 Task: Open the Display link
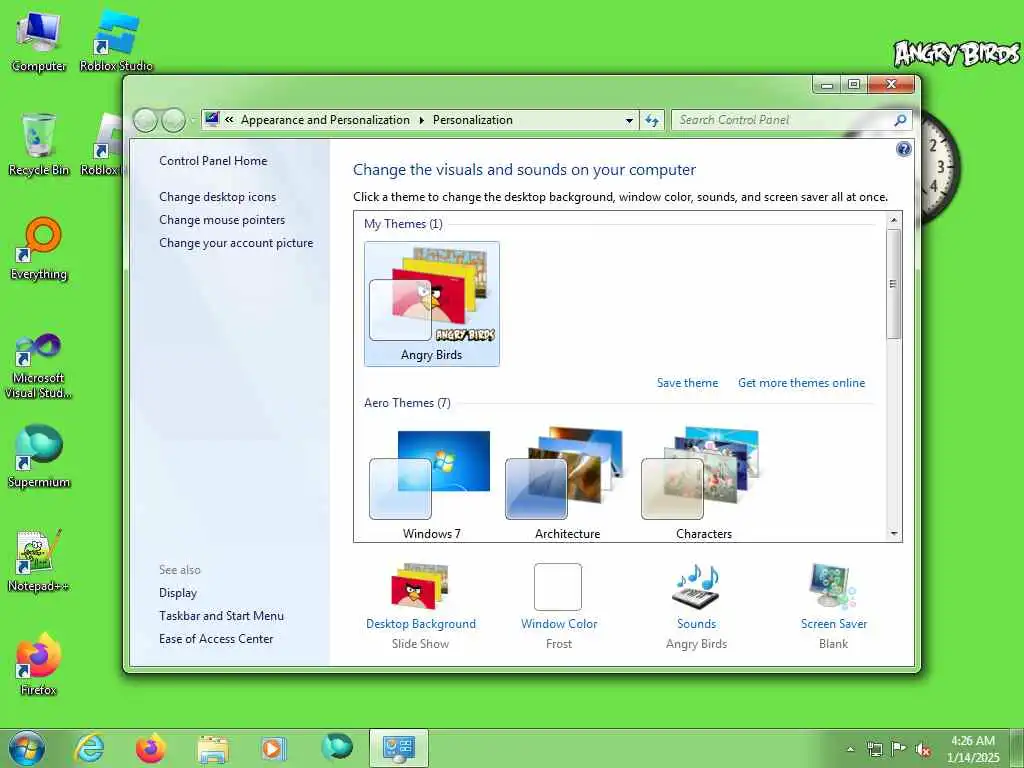[178, 593]
